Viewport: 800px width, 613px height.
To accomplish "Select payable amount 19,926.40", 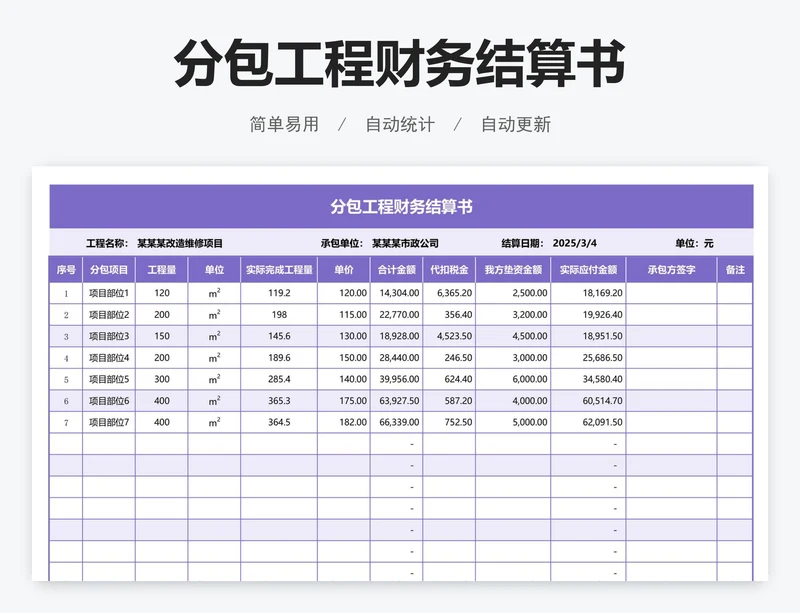I will (x=603, y=315).
